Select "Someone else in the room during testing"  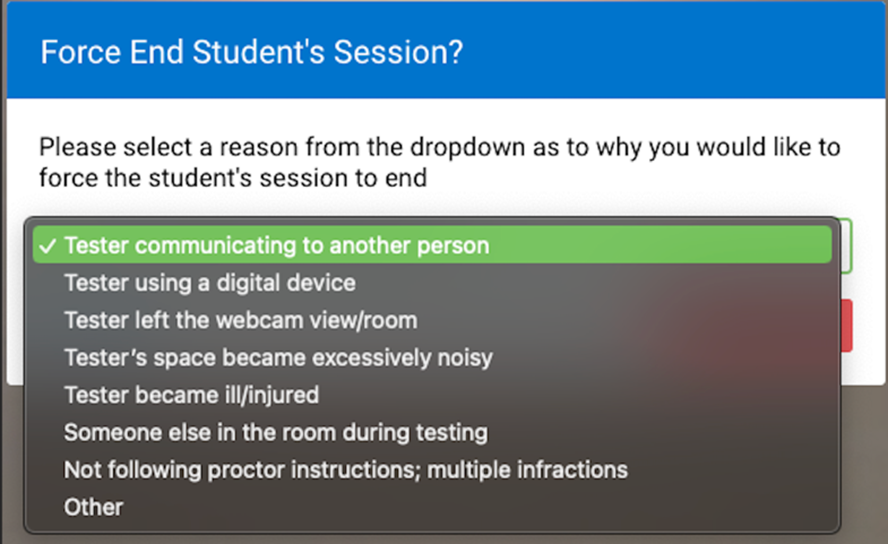point(432,432)
